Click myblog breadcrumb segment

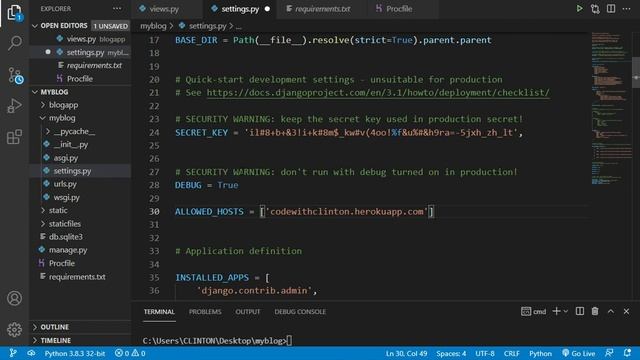[153, 26]
